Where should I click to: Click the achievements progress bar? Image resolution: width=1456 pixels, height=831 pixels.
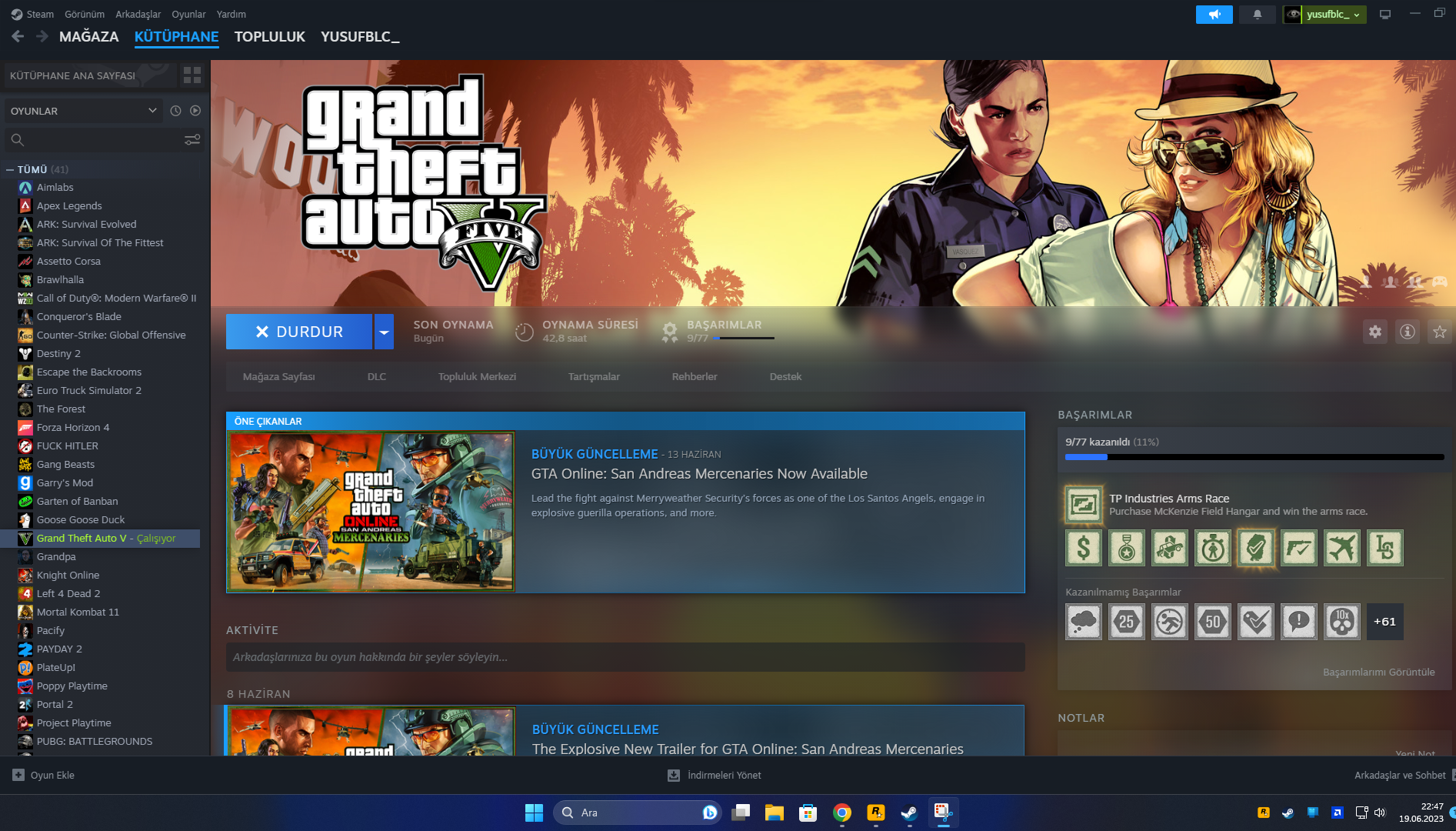click(1254, 457)
